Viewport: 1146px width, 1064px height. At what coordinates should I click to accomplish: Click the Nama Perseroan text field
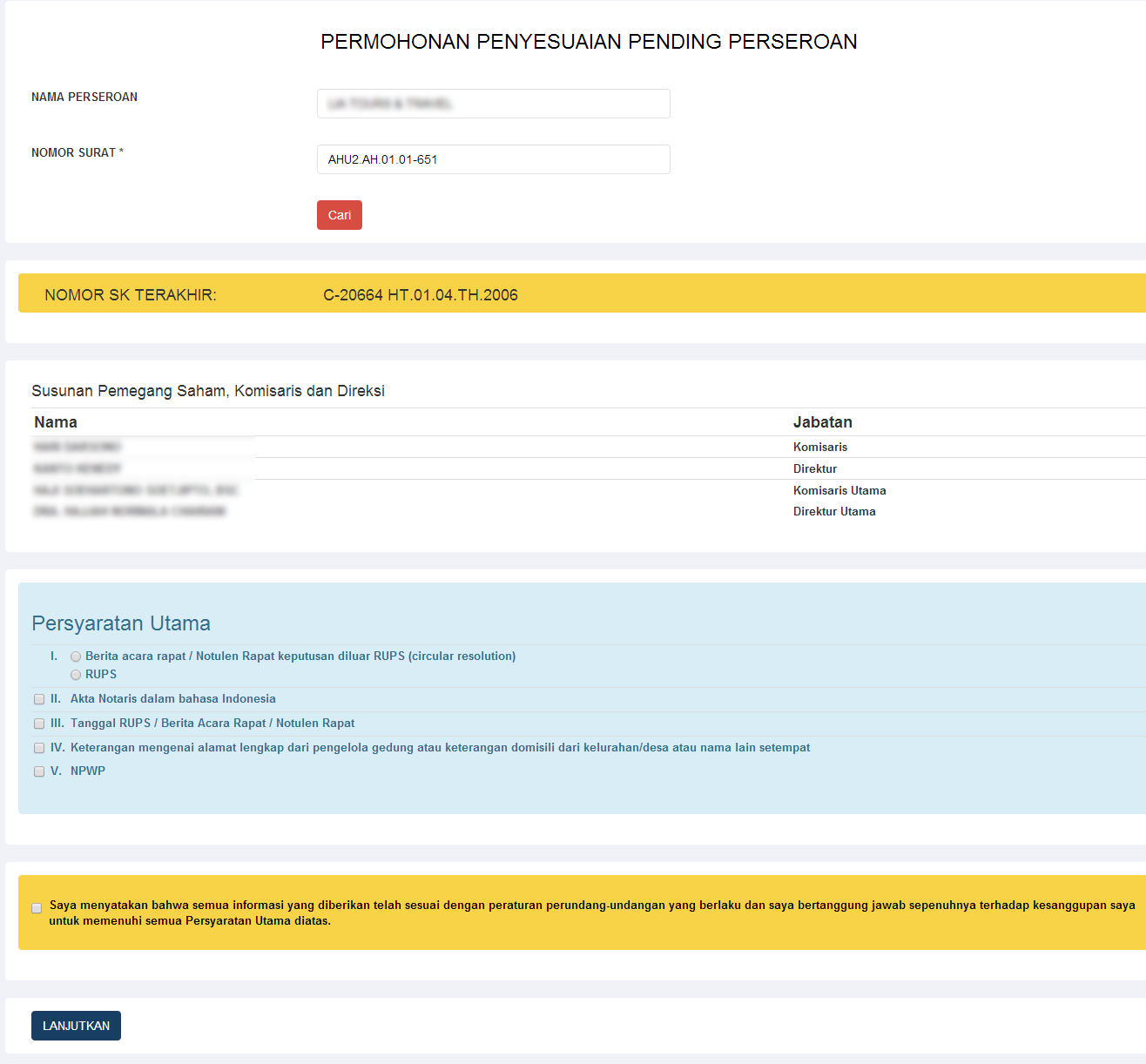[493, 104]
